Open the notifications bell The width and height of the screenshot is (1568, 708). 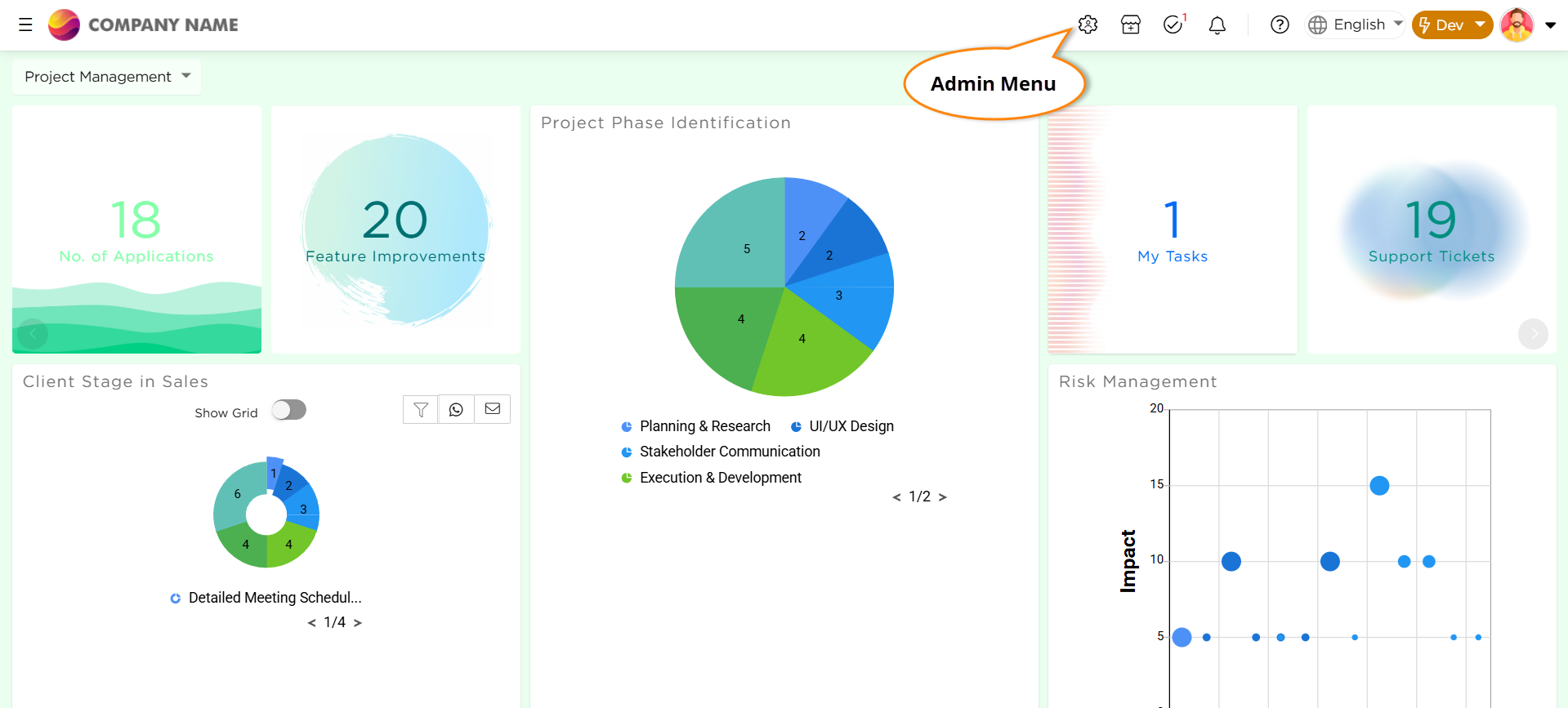pyautogui.click(x=1217, y=24)
